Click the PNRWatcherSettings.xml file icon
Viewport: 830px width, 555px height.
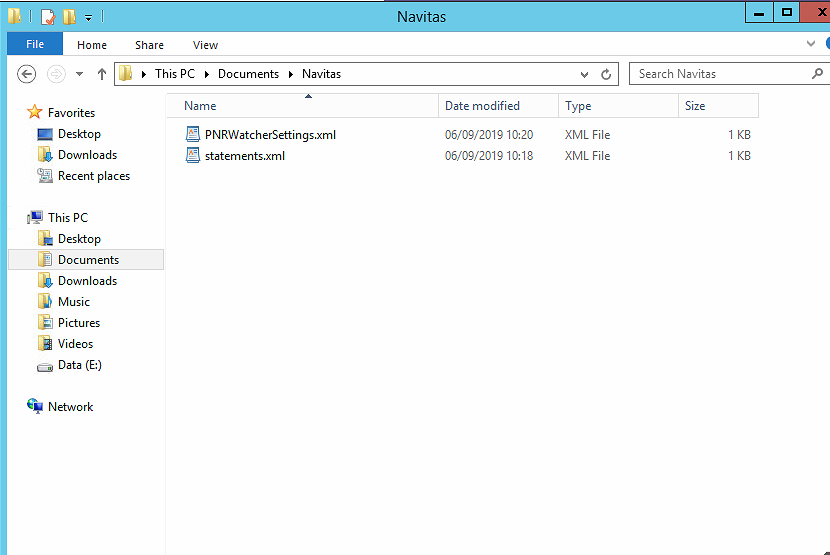(x=193, y=134)
